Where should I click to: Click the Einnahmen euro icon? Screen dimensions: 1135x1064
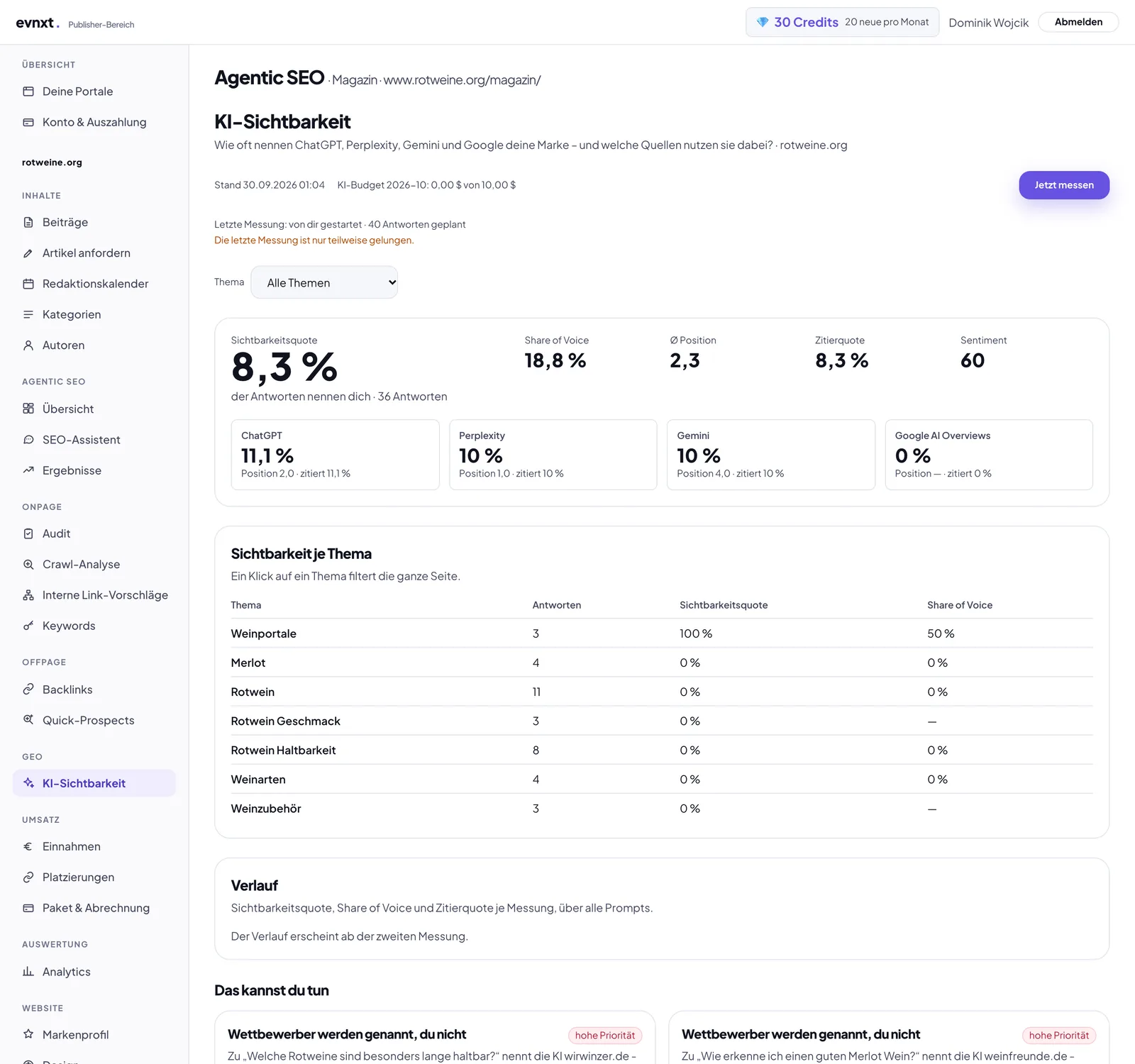point(28,846)
